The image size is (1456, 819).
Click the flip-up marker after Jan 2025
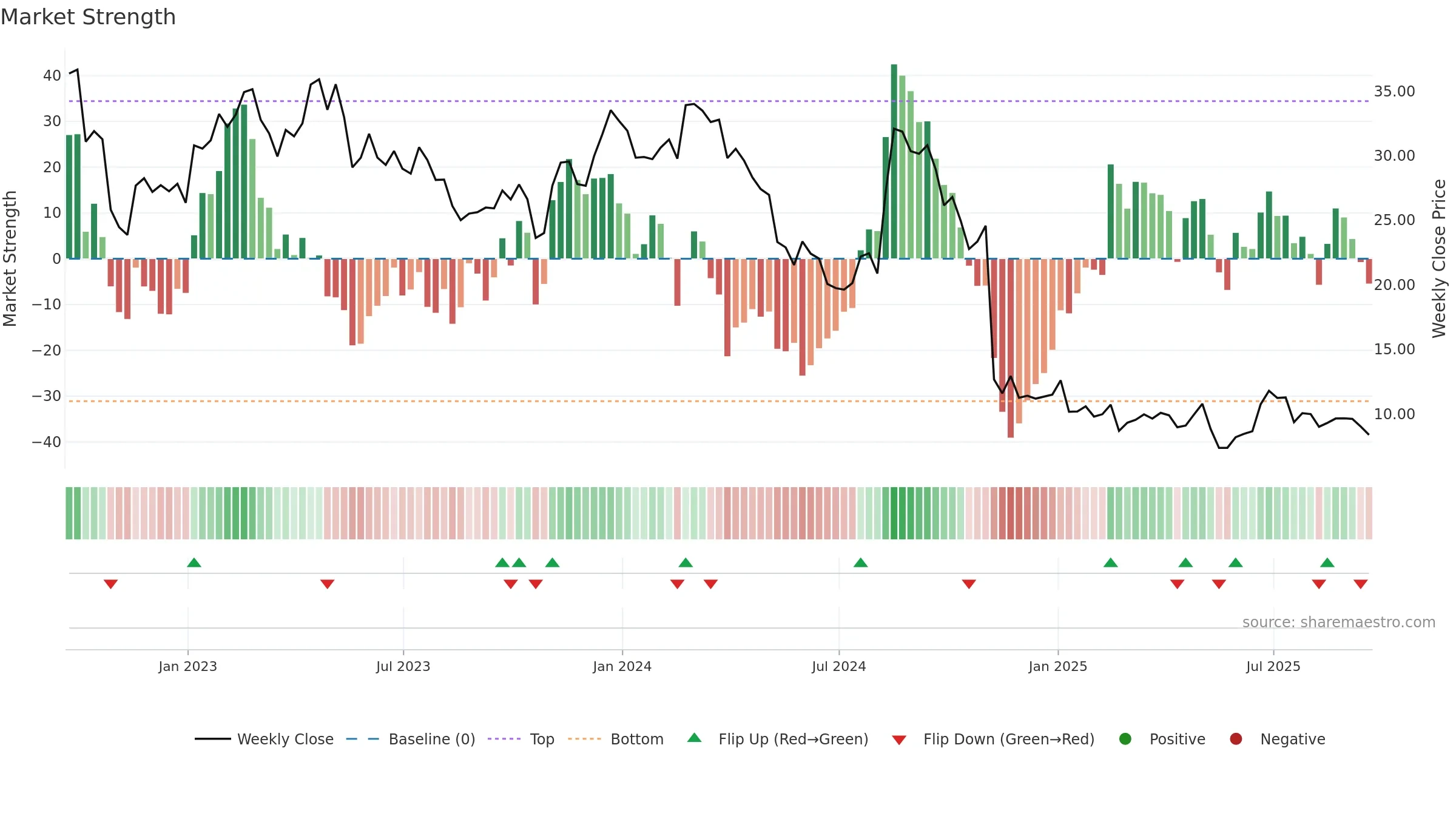click(1111, 562)
